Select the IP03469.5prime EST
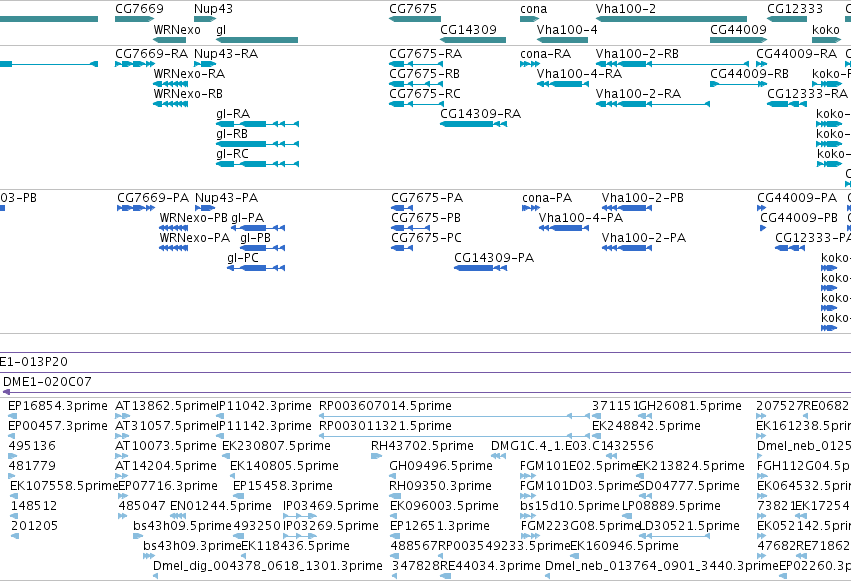851x581 pixels. coord(300,516)
